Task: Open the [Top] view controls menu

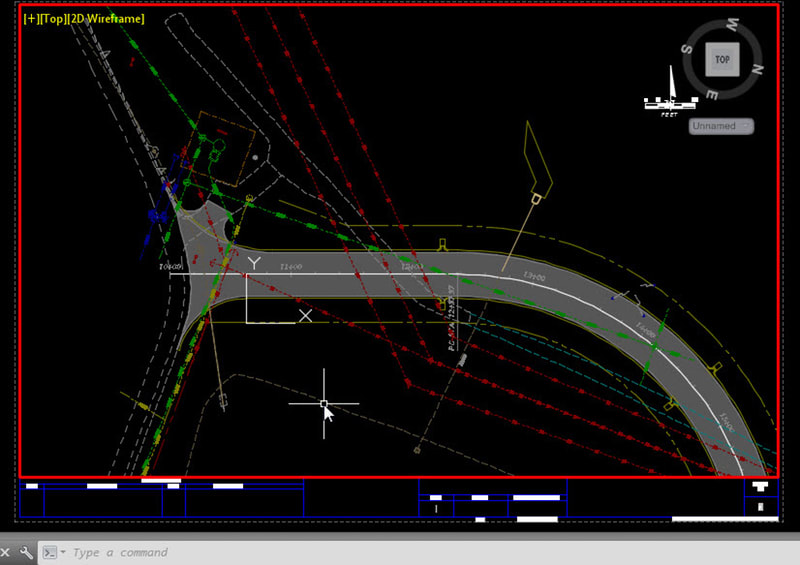Action: 53,19
